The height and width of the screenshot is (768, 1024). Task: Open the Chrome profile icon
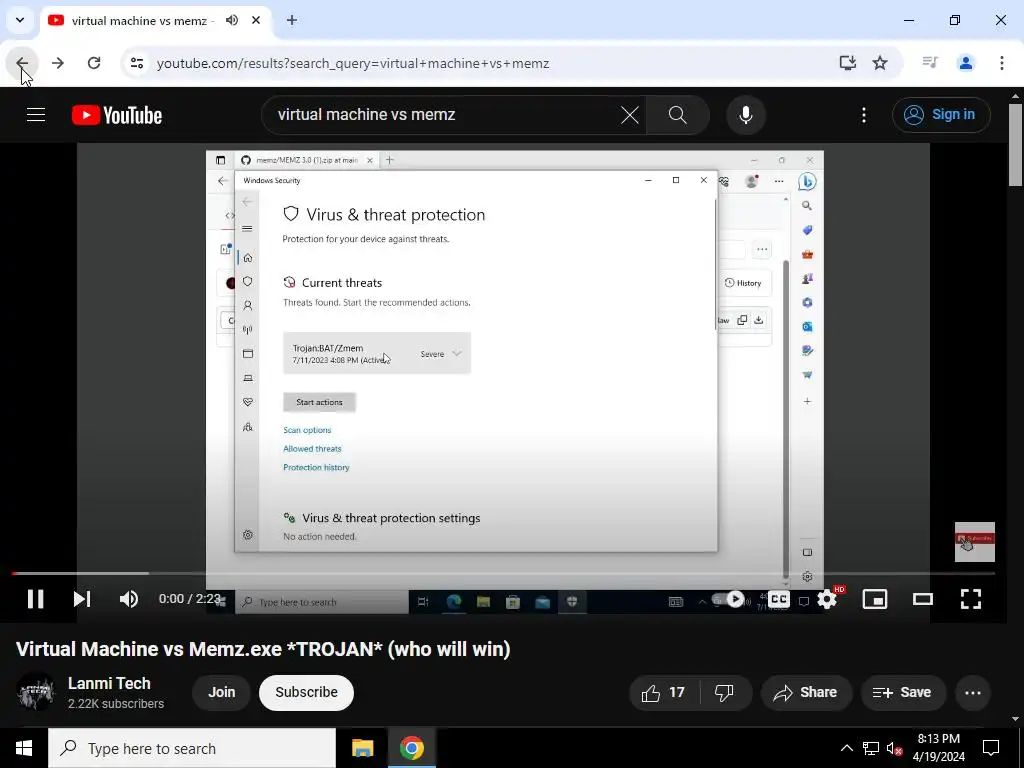click(x=966, y=63)
